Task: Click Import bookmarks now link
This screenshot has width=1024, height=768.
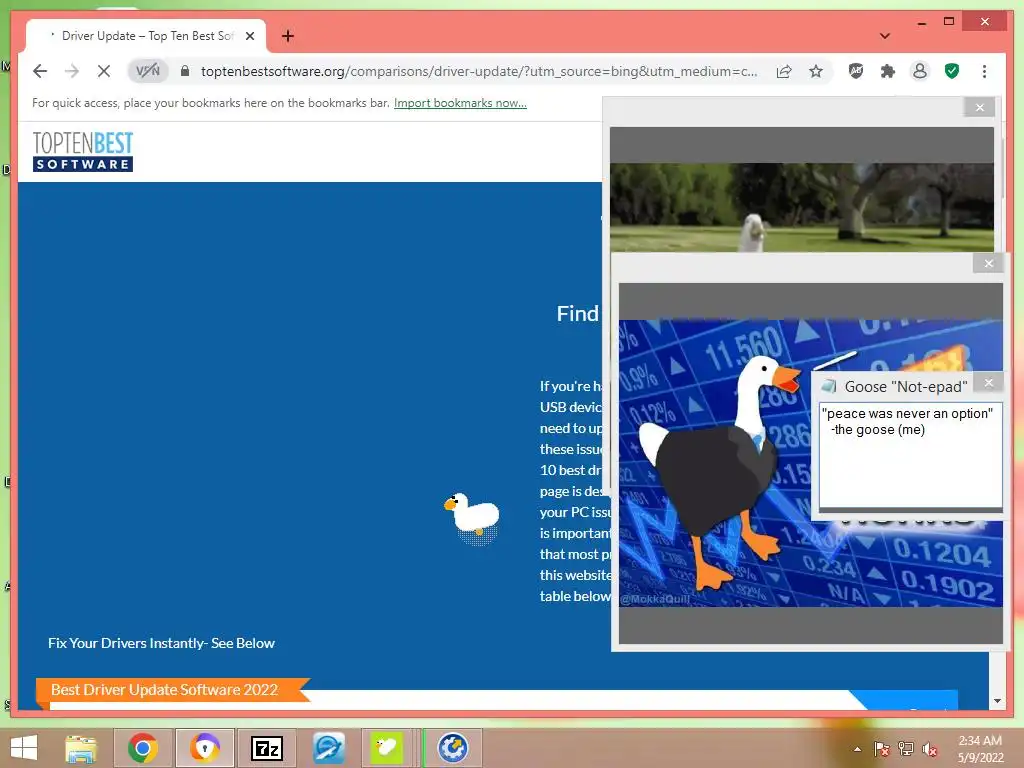Action: click(460, 103)
